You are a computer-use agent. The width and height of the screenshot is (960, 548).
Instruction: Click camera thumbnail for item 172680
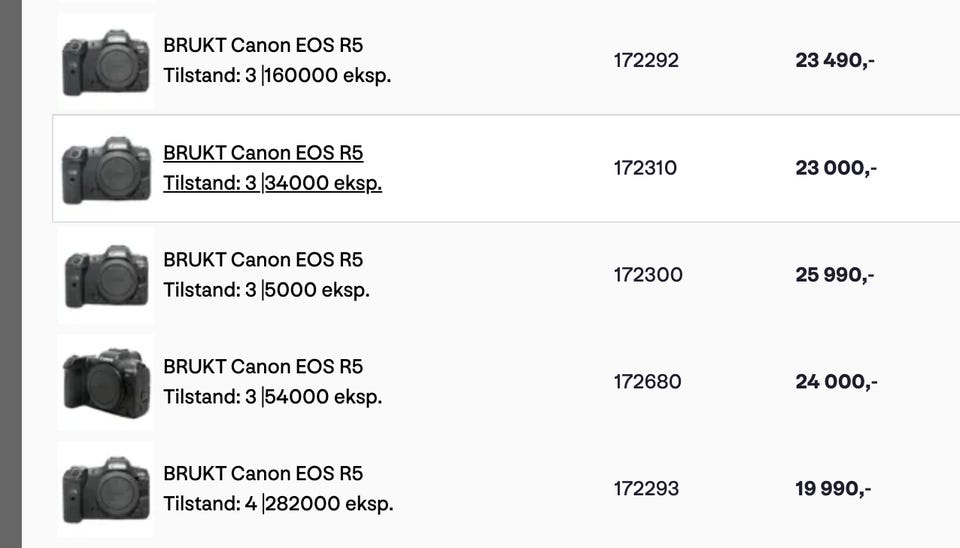click(x=105, y=382)
